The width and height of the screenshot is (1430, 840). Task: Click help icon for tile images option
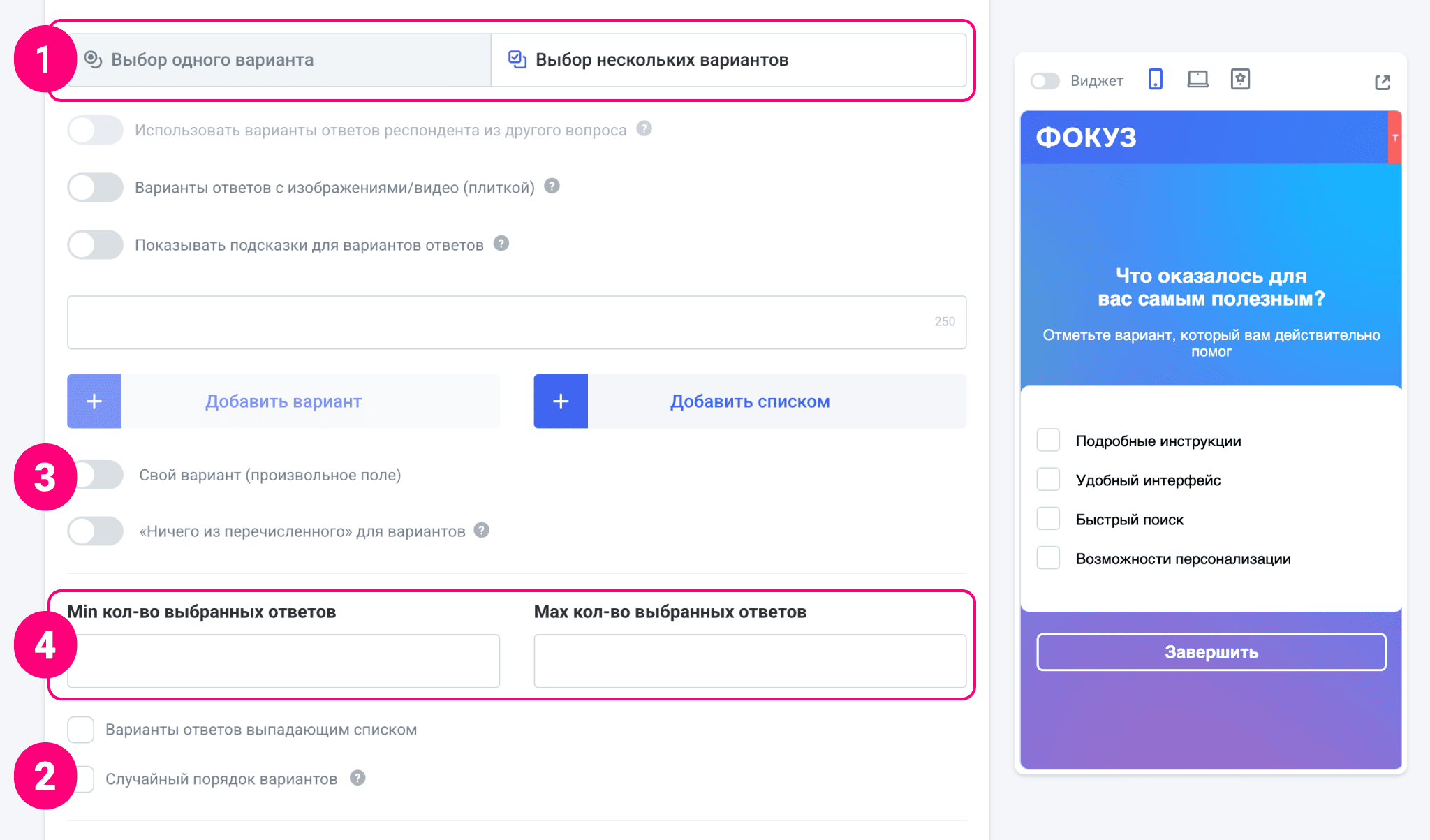point(552,186)
